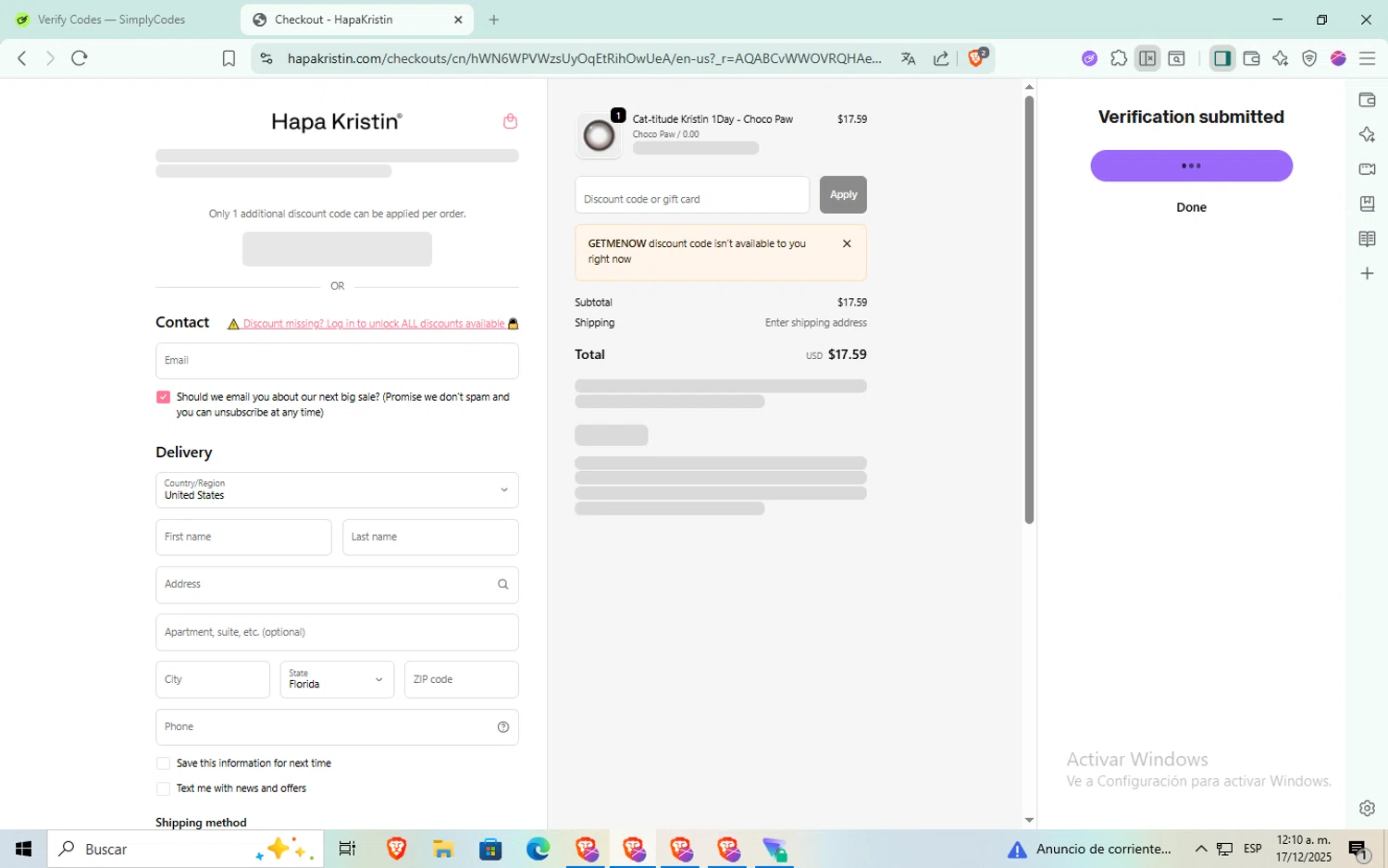Click the Buscar taskbar search box
Screen dimensions: 1388x868
click(x=185, y=849)
